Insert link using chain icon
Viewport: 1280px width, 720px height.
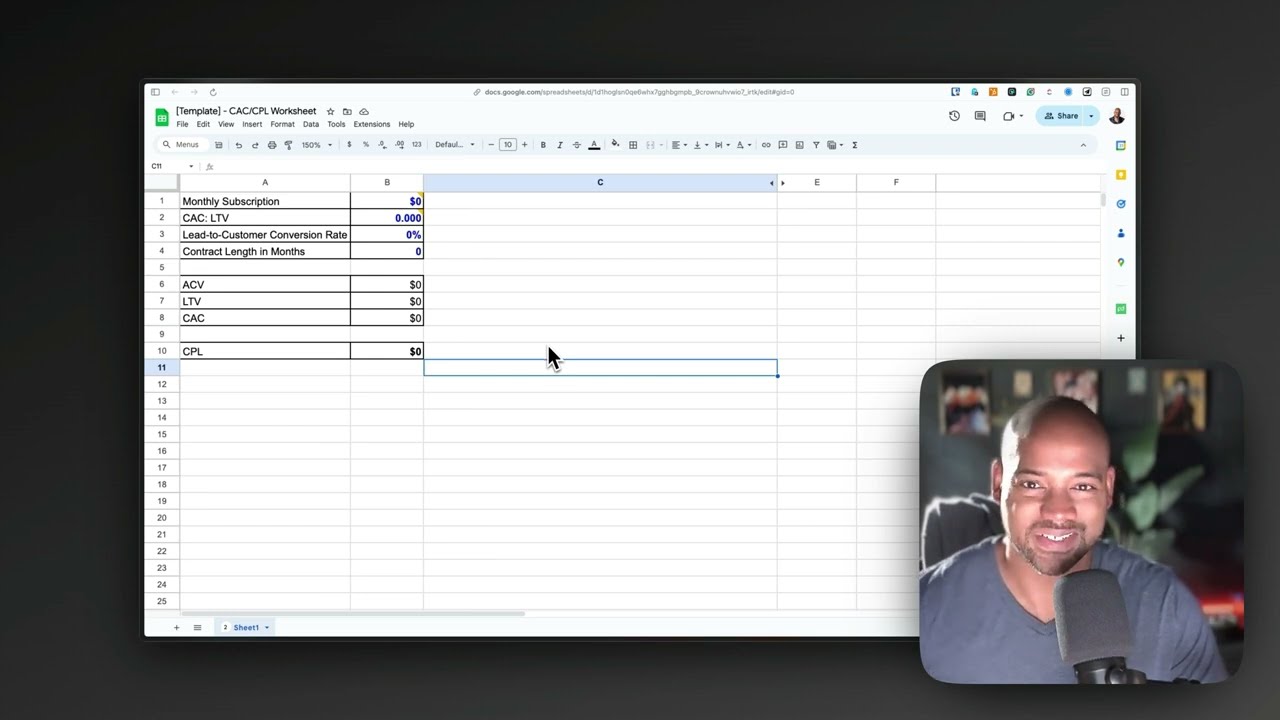tap(766, 145)
